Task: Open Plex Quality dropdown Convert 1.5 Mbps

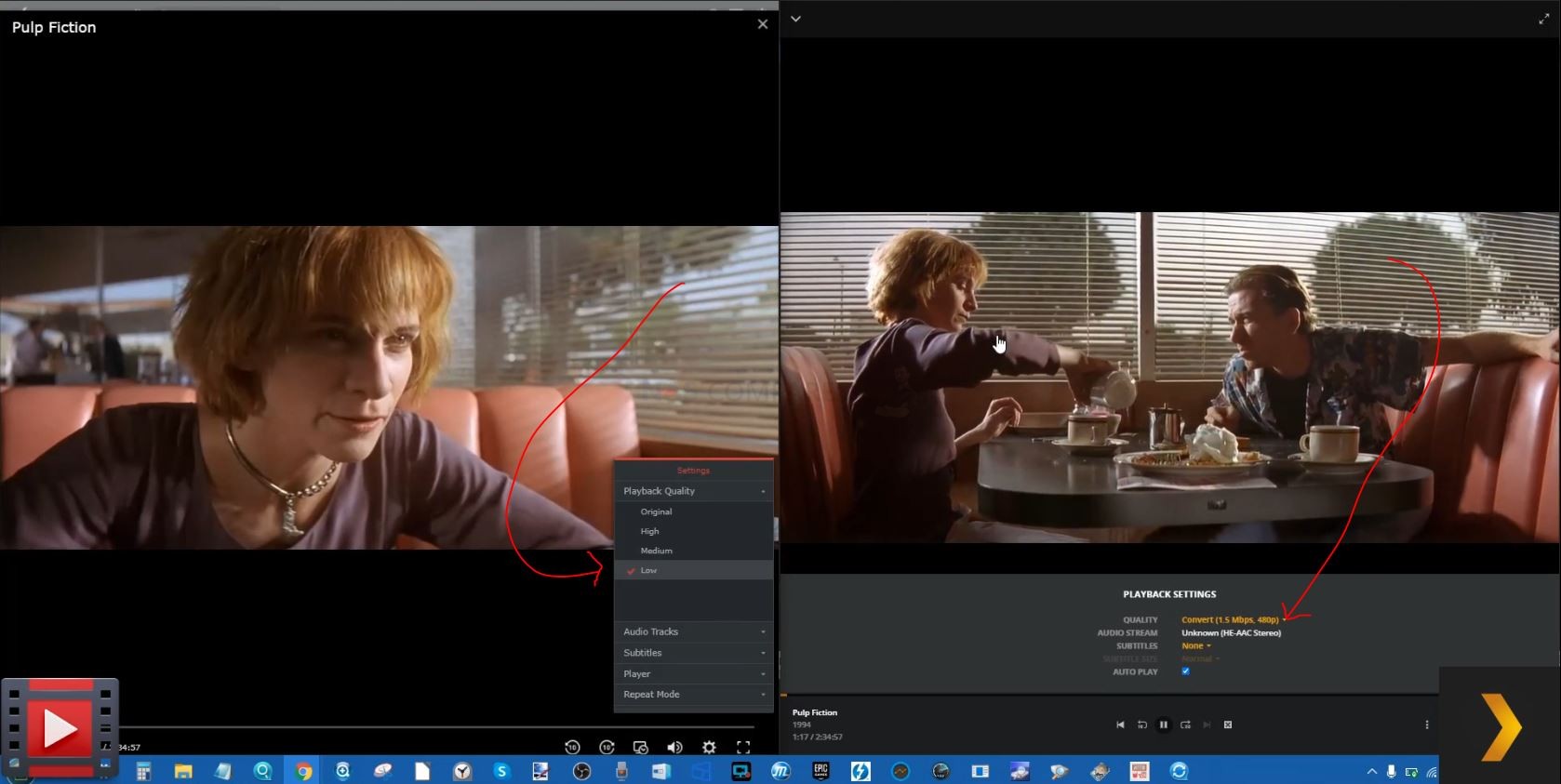Action: click(1234, 619)
